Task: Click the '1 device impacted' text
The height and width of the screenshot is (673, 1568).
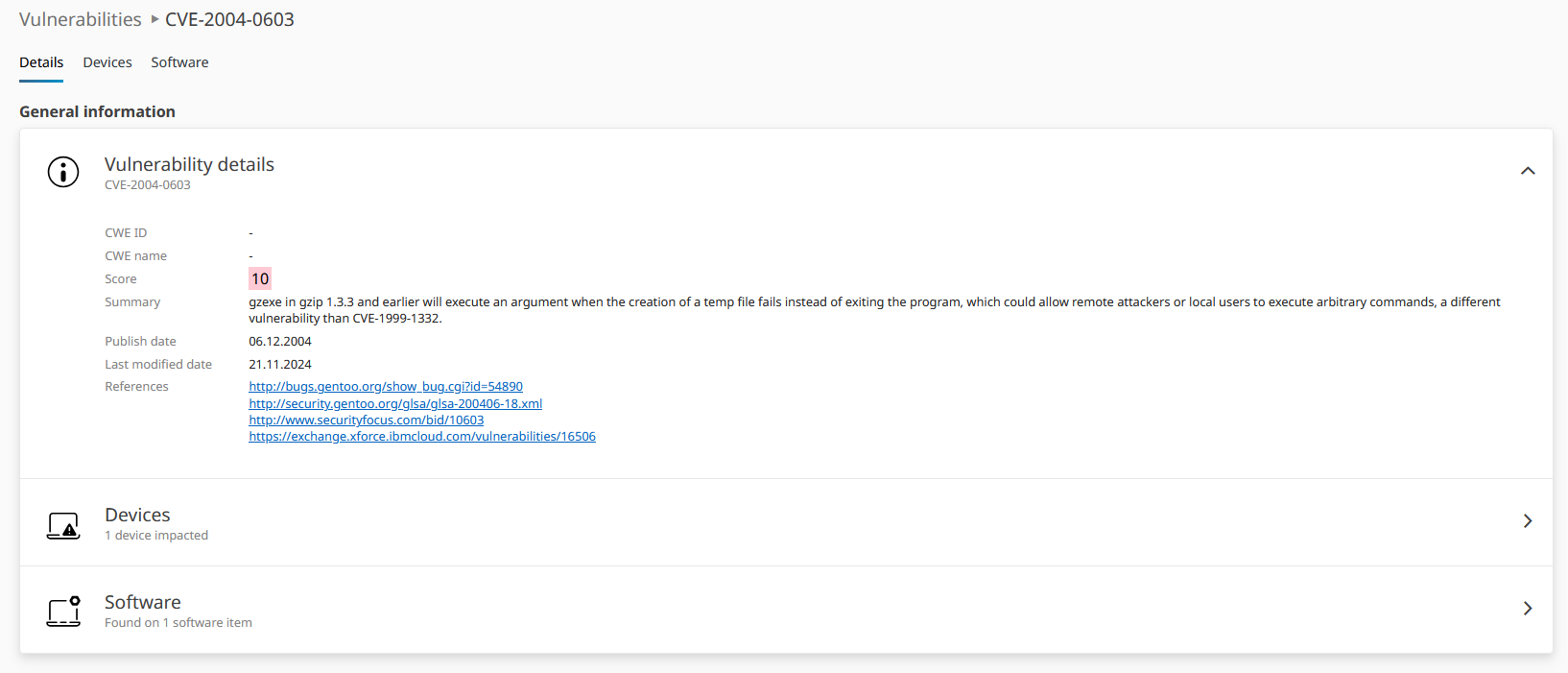Action: point(156,536)
